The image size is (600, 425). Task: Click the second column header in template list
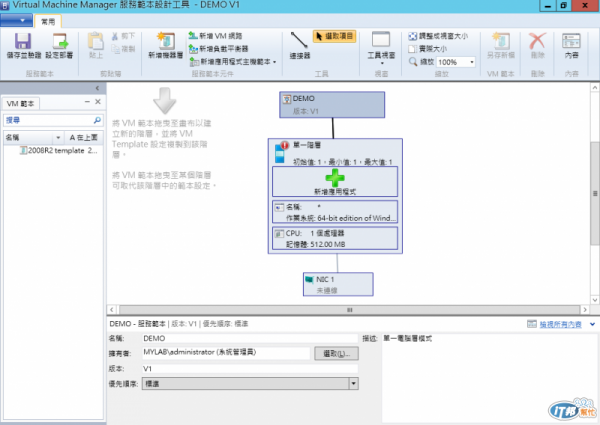coord(83,137)
